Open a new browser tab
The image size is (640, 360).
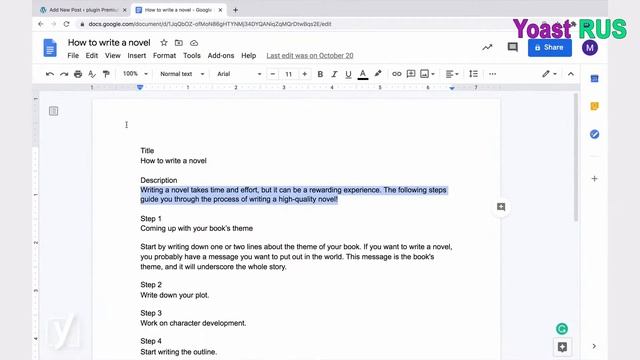pyautogui.click(x=236, y=10)
